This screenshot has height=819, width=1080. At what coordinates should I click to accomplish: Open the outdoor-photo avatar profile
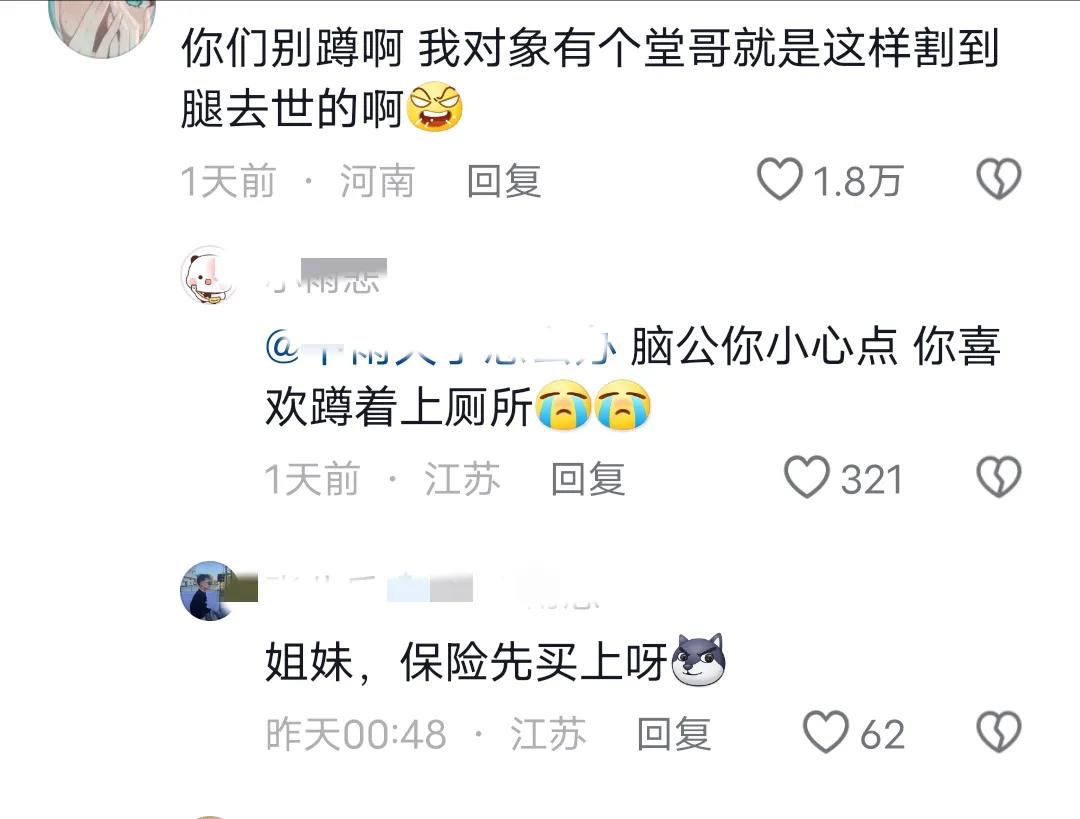click(x=209, y=590)
